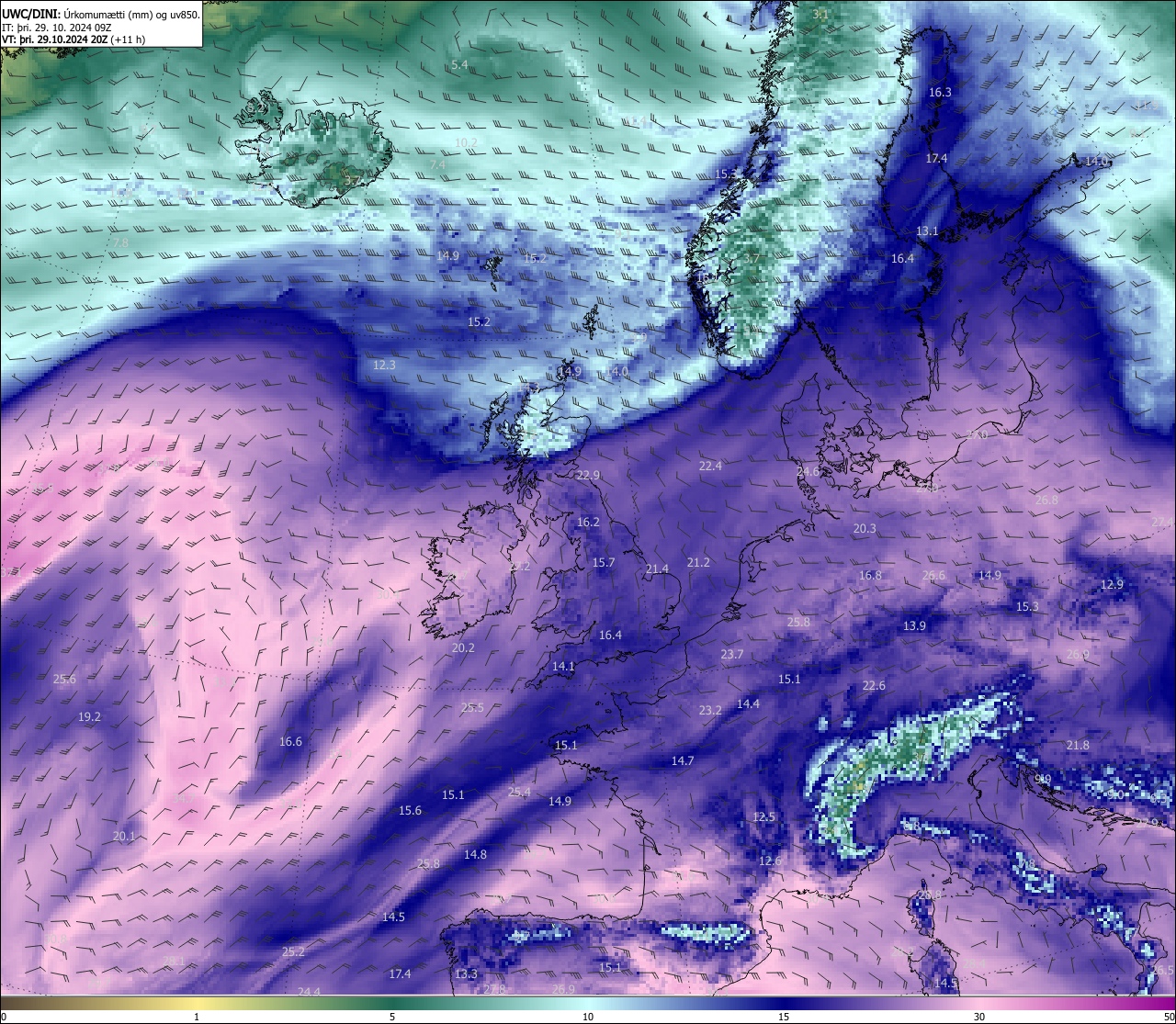
Task: Click the 16.2 value over Britain
Action: [x=588, y=523]
